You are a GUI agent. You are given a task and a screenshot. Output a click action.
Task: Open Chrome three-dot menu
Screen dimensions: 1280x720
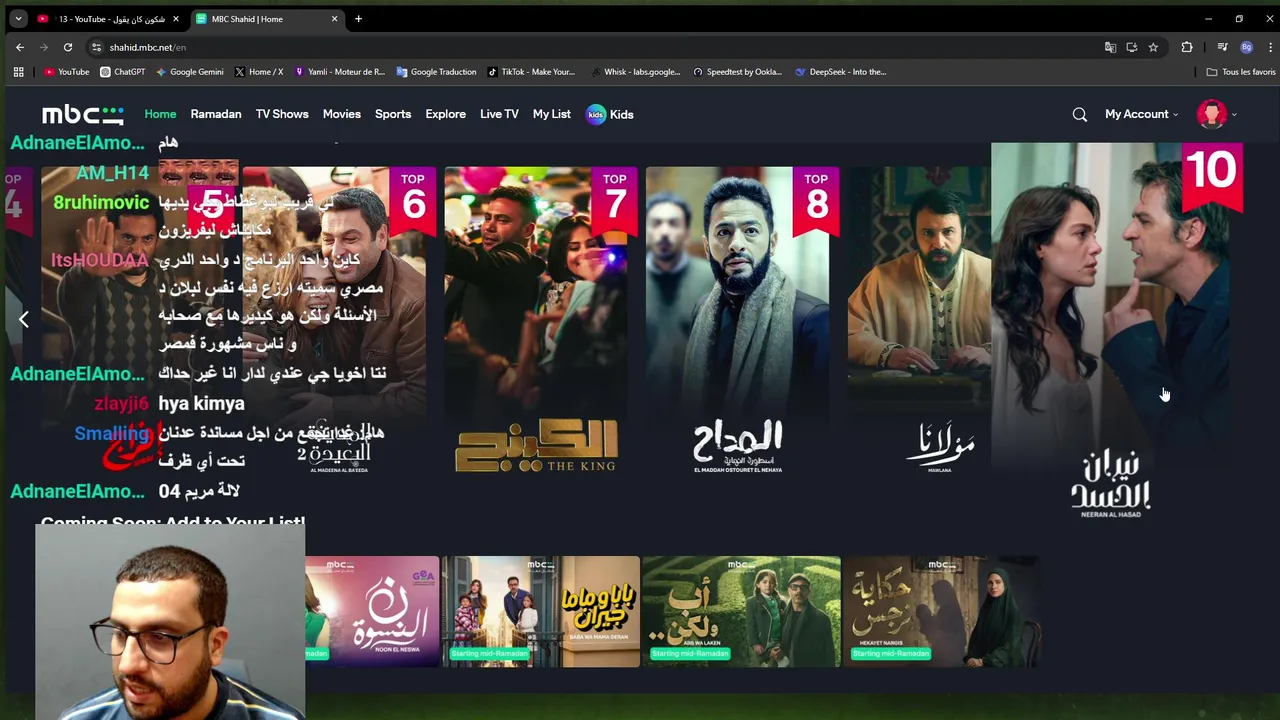[1270, 47]
